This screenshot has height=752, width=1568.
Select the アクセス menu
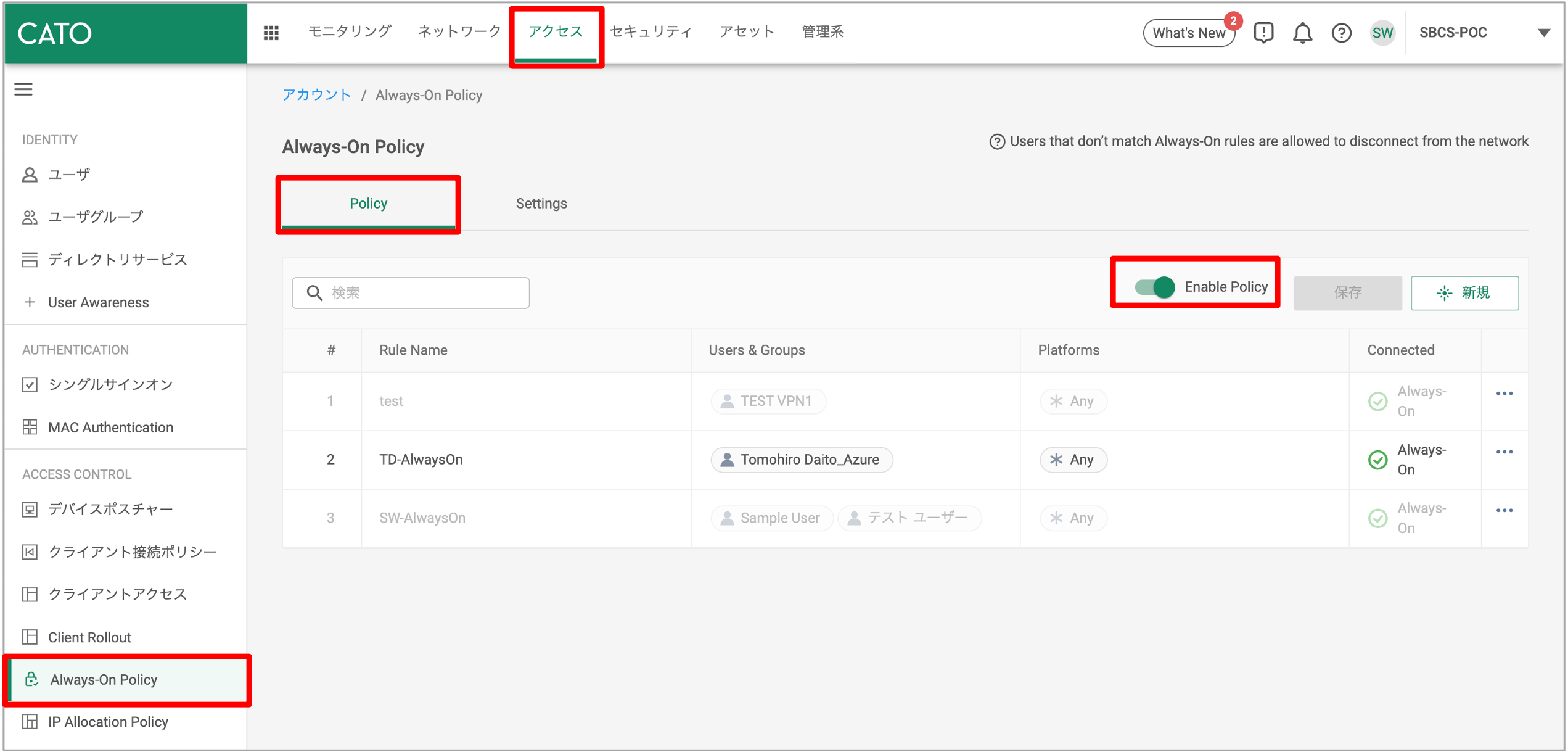pyautogui.click(x=556, y=31)
